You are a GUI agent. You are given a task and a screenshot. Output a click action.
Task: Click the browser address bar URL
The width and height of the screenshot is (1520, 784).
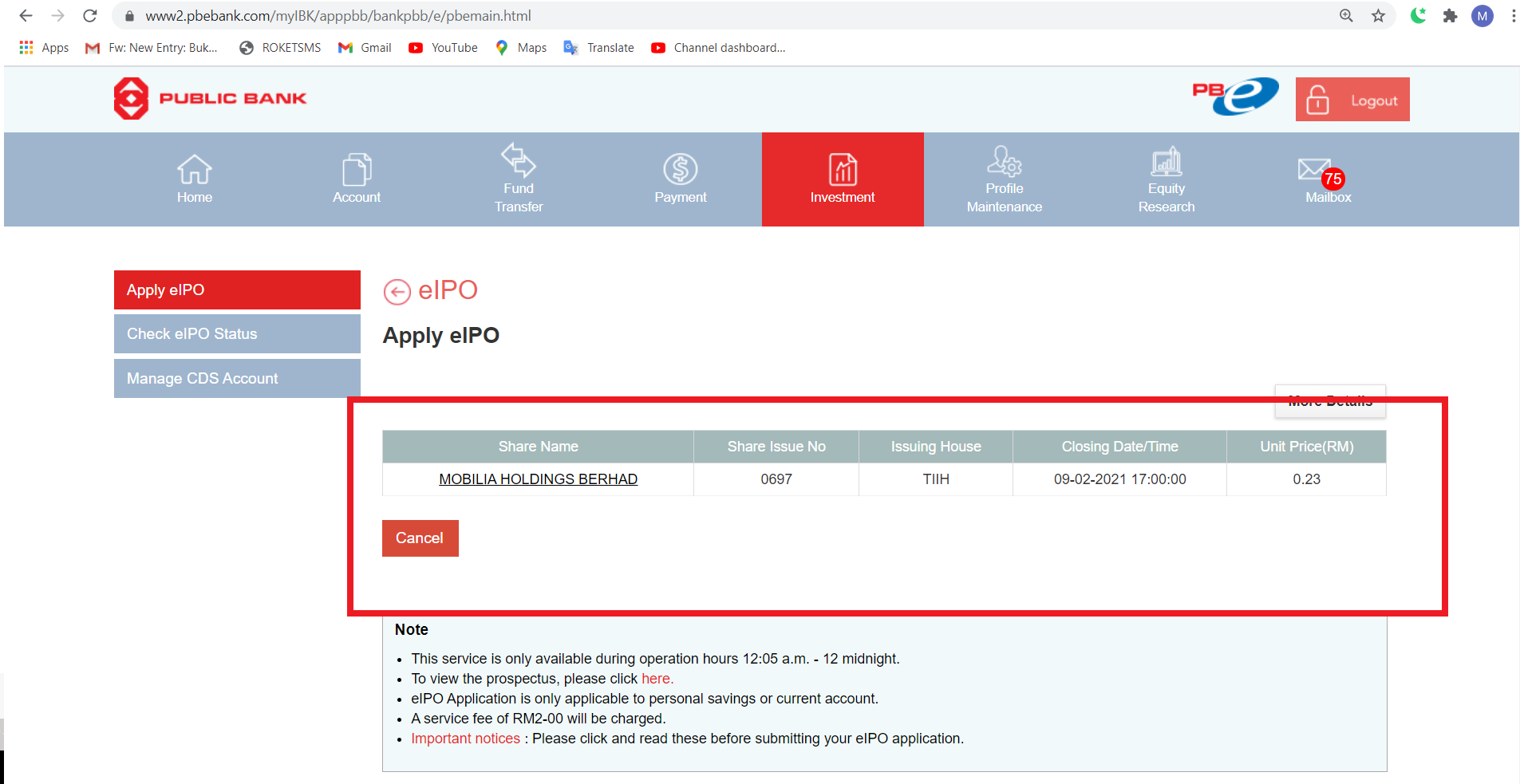(338, 16)
